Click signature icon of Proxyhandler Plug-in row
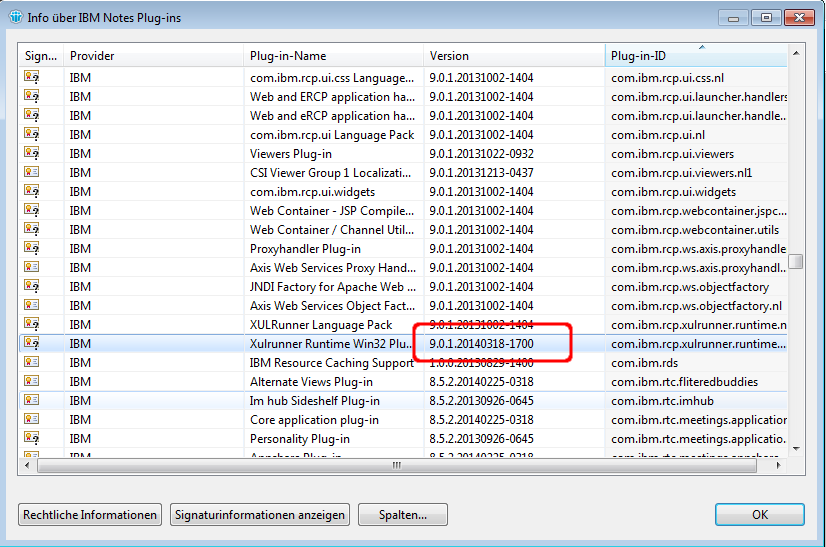Screen dimensions: 826x547 (31, 249)
